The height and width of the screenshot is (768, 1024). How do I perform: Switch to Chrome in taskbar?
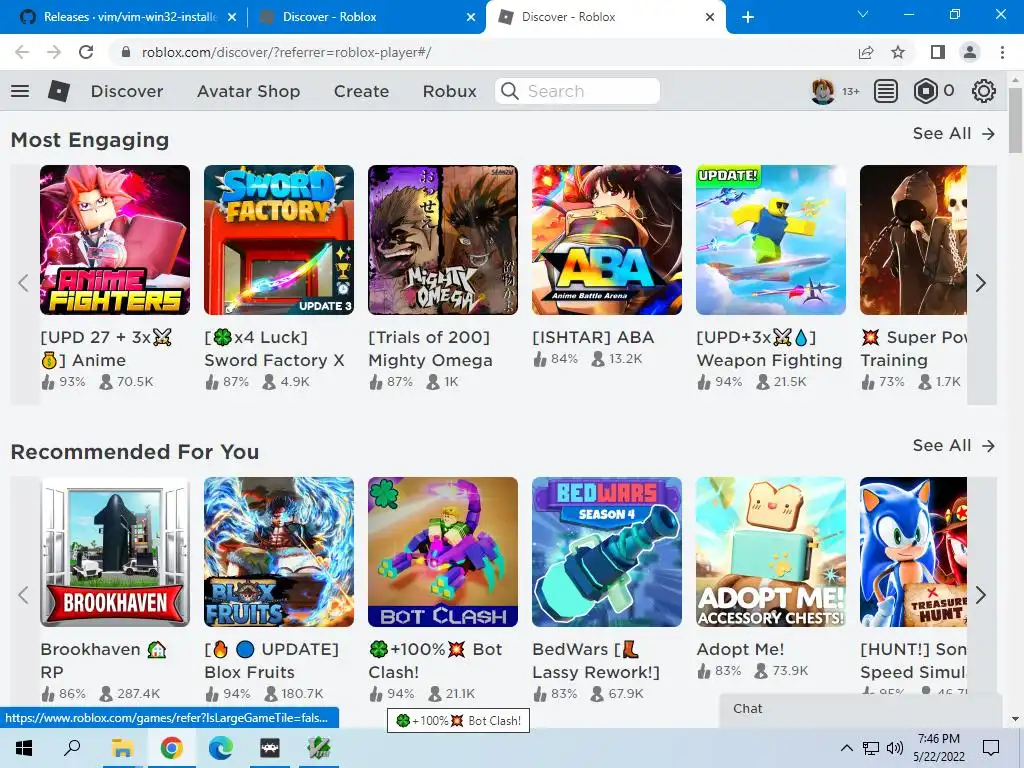tap(171, 748)
